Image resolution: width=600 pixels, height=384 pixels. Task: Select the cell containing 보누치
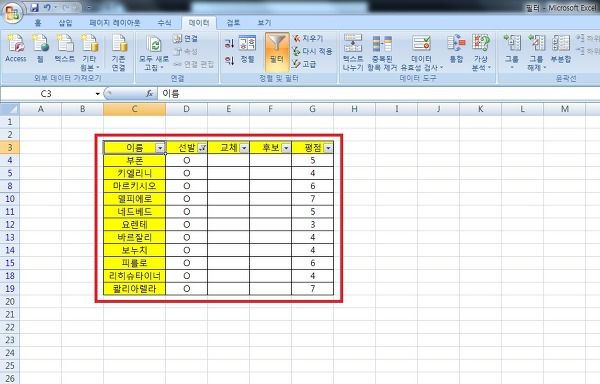tap(134, 250)
